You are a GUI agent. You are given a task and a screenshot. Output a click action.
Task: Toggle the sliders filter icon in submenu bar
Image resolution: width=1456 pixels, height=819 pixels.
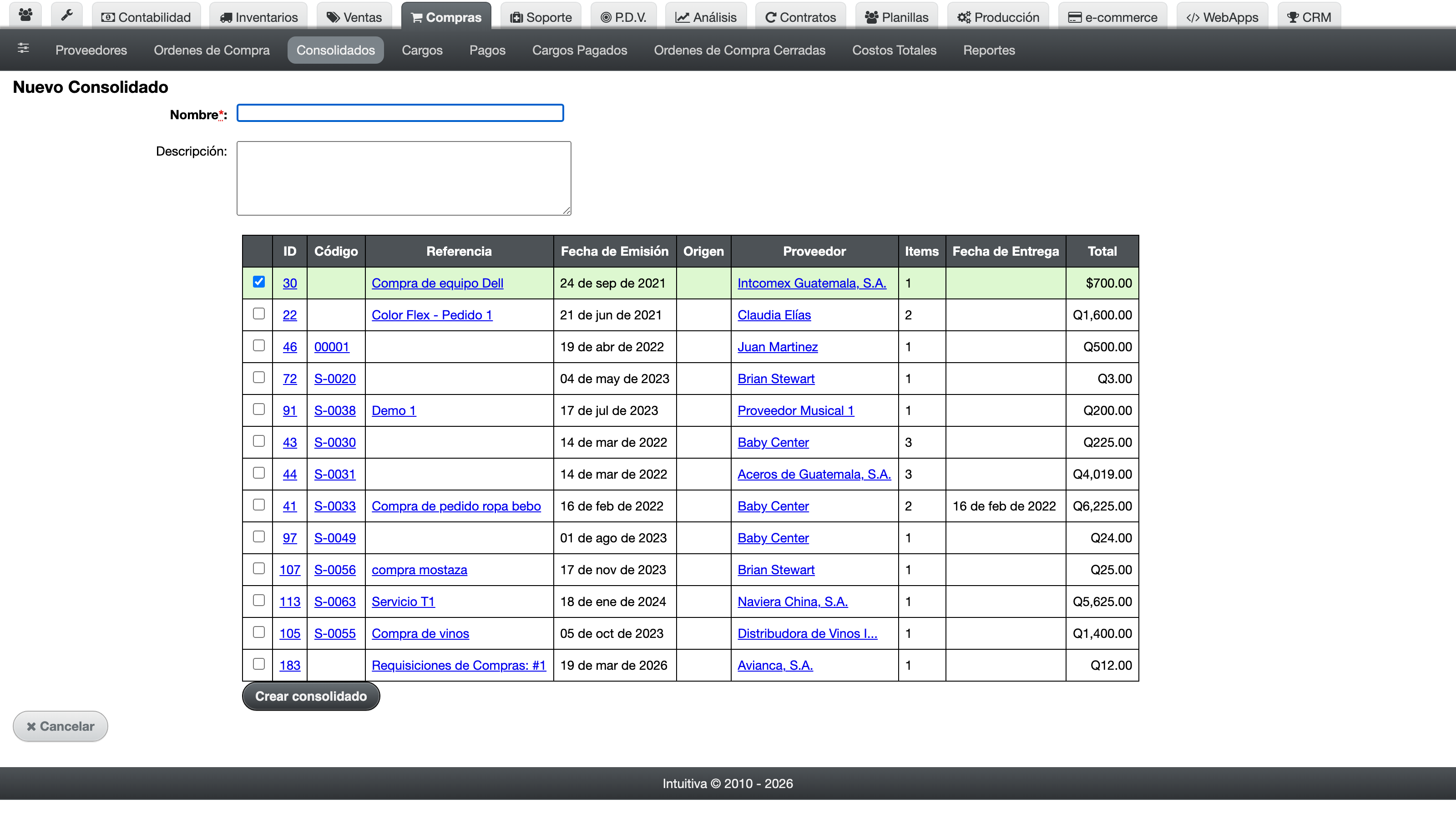23,49
